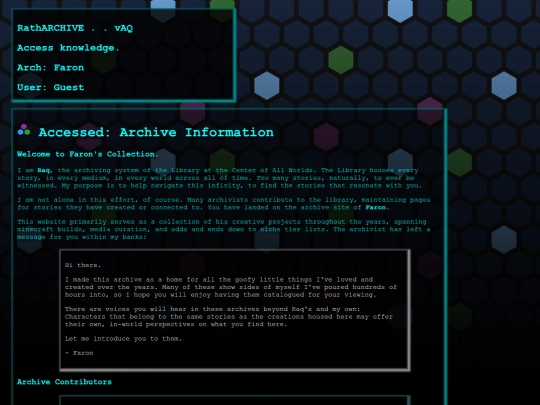Click the bold 'Raq' name in intro paragraph
This screenshot has height=405, width=540.
(x=43, y=170)
